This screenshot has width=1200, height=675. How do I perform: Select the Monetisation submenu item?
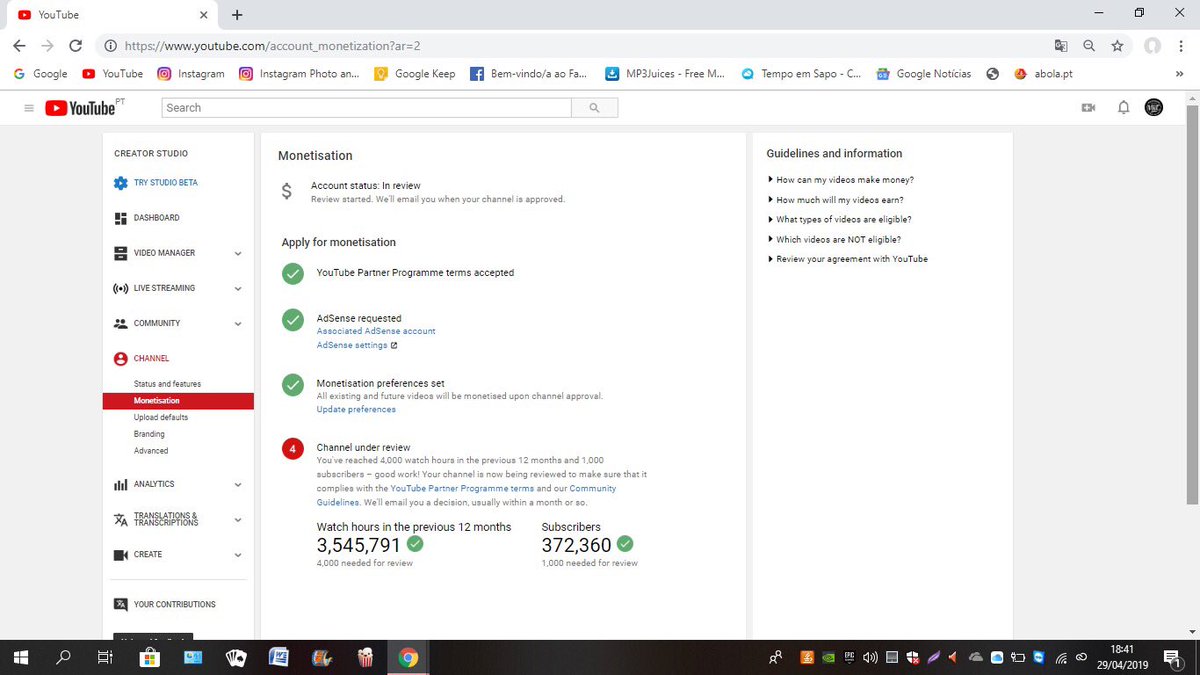[178, 401]
